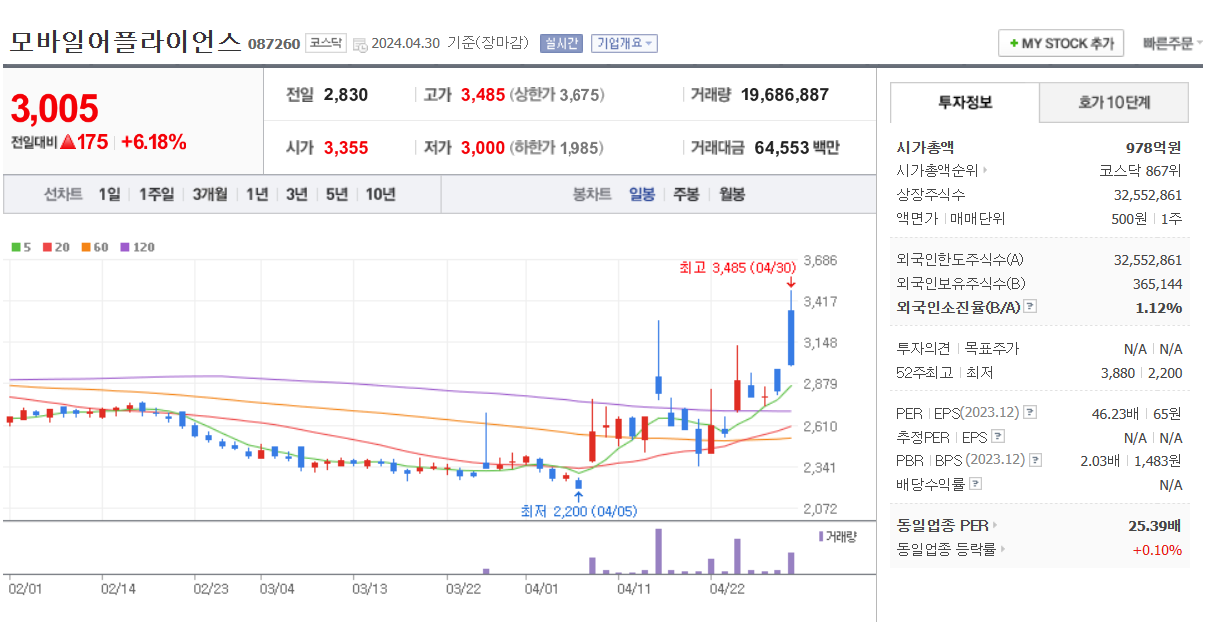The height and width of the screenshot is (622, 1208).
Task: Click the 외국인보유주식수 value 365,144
Action: [x=1158, y=284]
